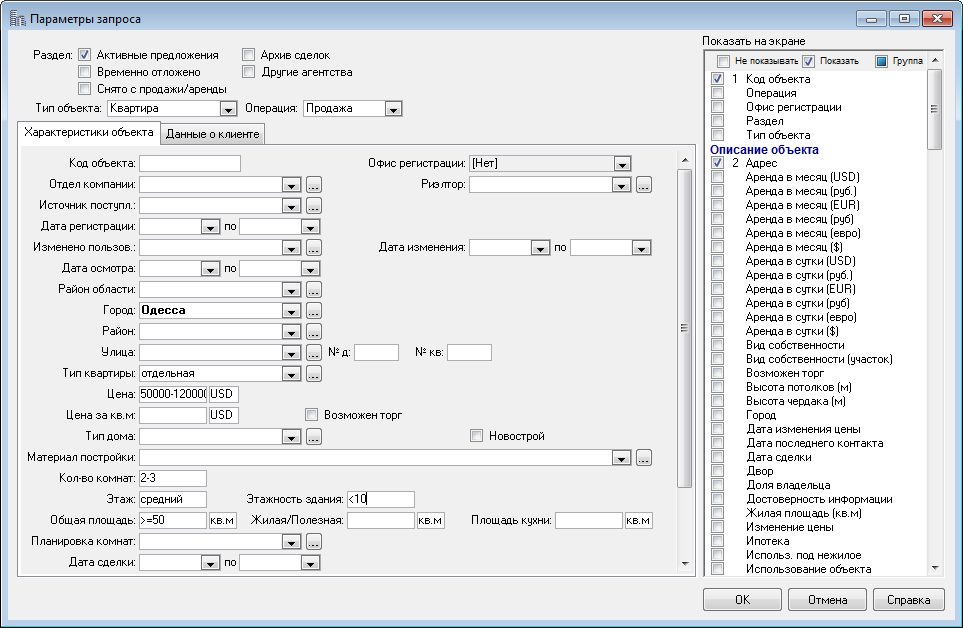This screenshot has height=628, width=963.
Task: Click the Отмена button
Action: pos(826,599)
